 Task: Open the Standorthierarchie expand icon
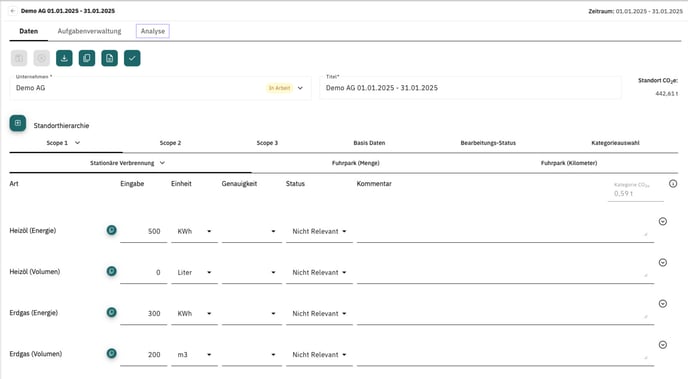pyautogui.click(x=18, y=123)
